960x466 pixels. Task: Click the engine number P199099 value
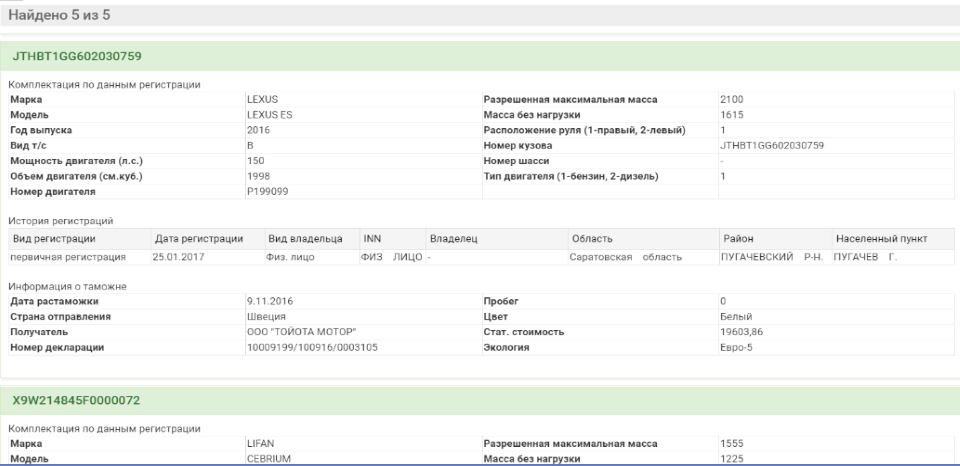pyautogui.click(x=267, y=191)
